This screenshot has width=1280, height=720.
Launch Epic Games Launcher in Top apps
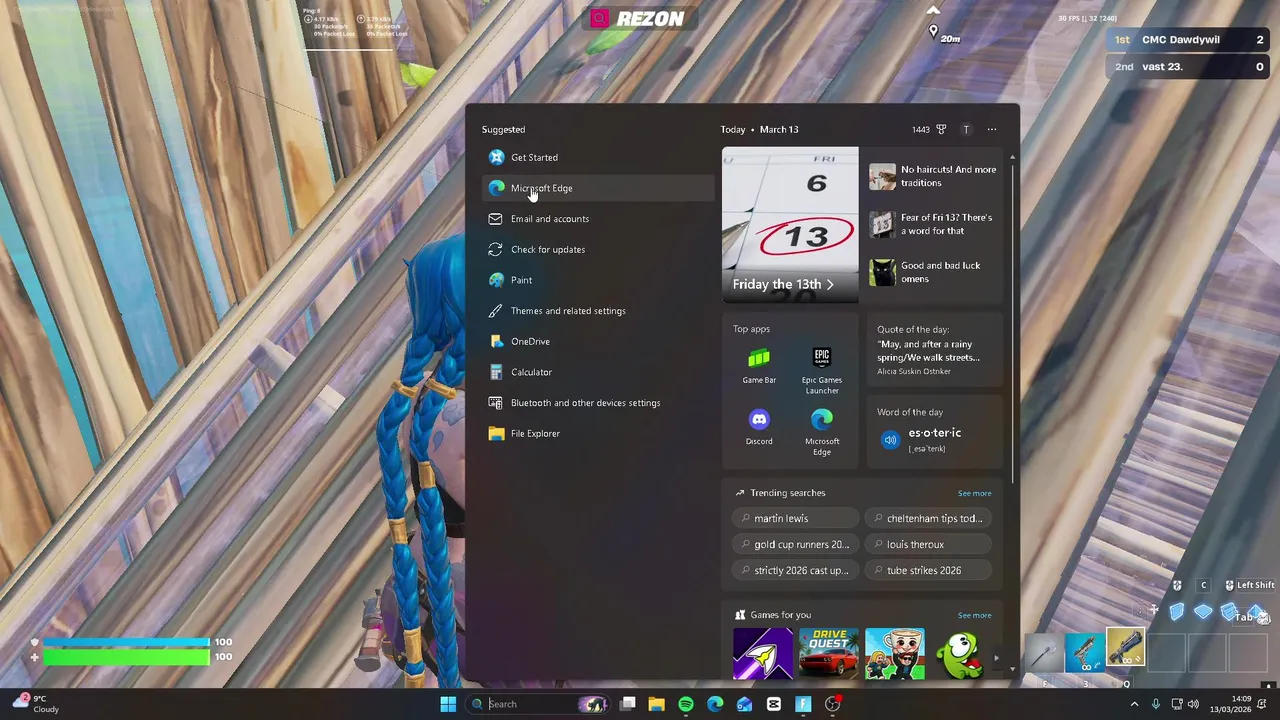pyautogui.click(x=822, y=371)
